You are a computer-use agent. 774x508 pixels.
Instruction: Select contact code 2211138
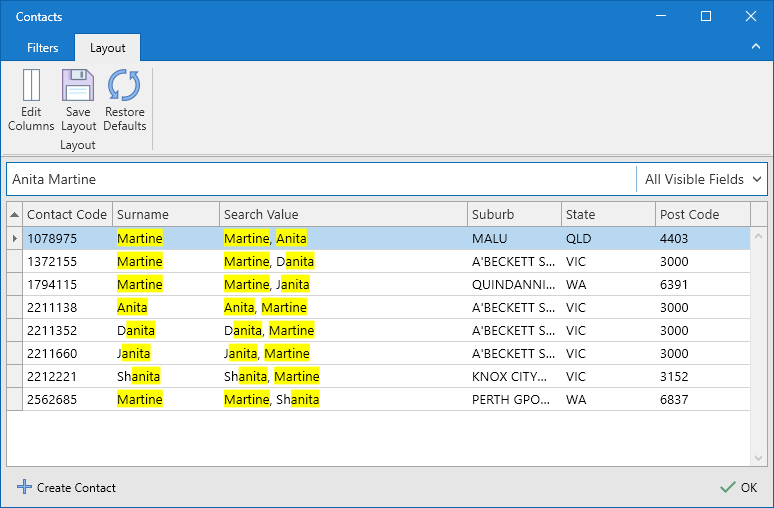click(52, 308)
